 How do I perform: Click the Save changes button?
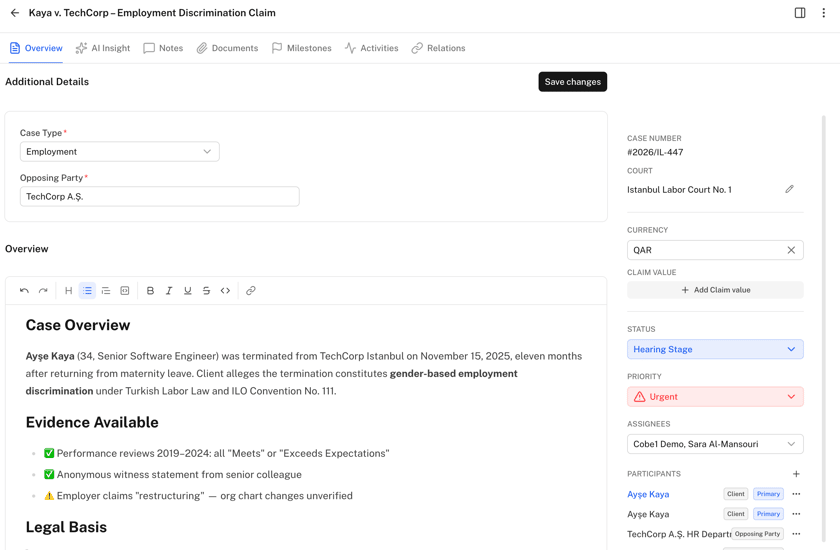tap(573, 82)
